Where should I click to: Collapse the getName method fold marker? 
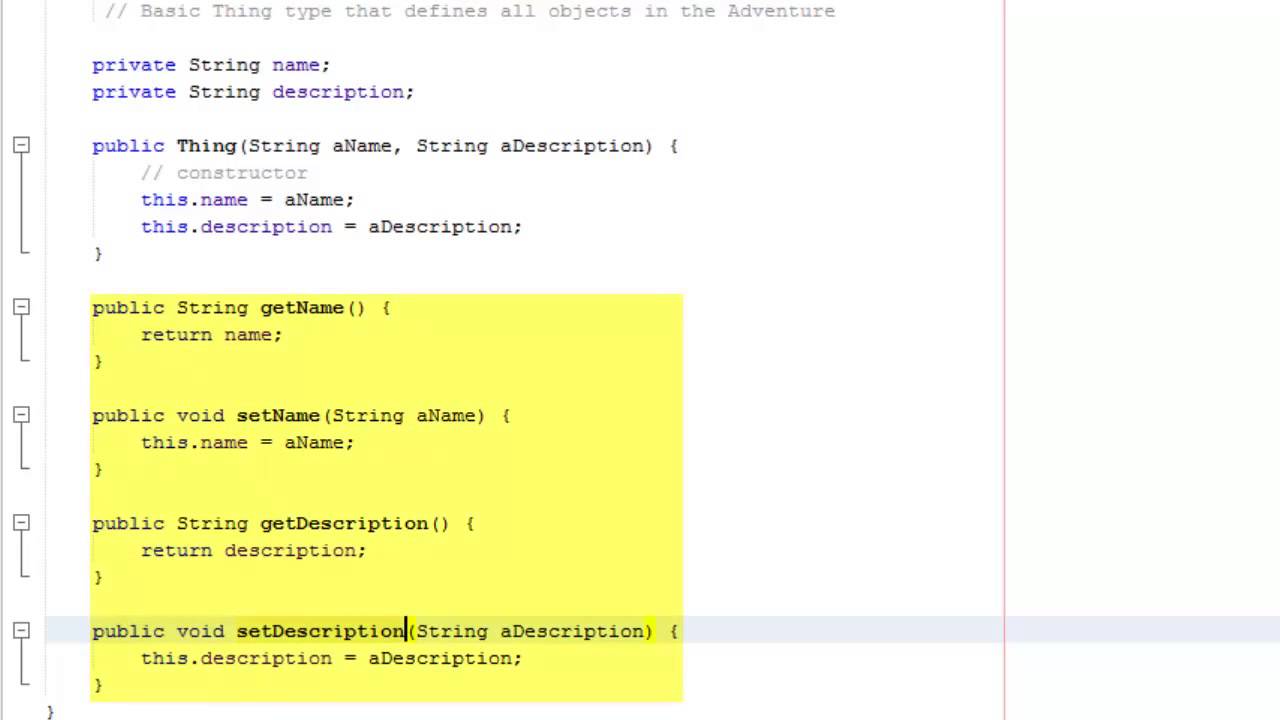(x=21, y=308)
